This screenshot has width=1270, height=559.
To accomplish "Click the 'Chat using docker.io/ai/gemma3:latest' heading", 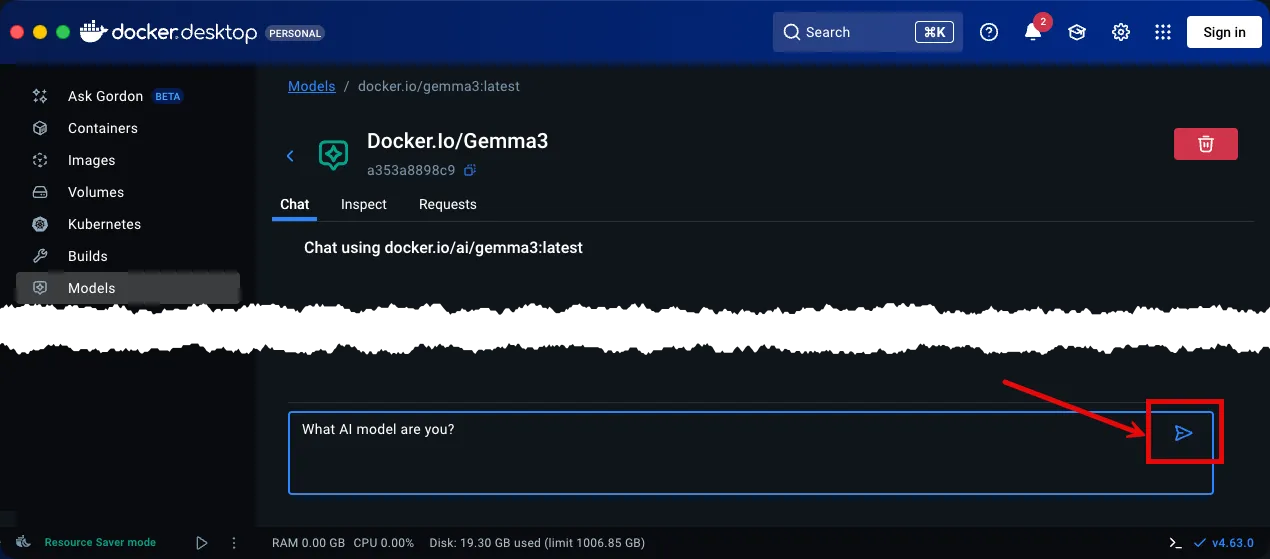I will (x=443, y=247).
